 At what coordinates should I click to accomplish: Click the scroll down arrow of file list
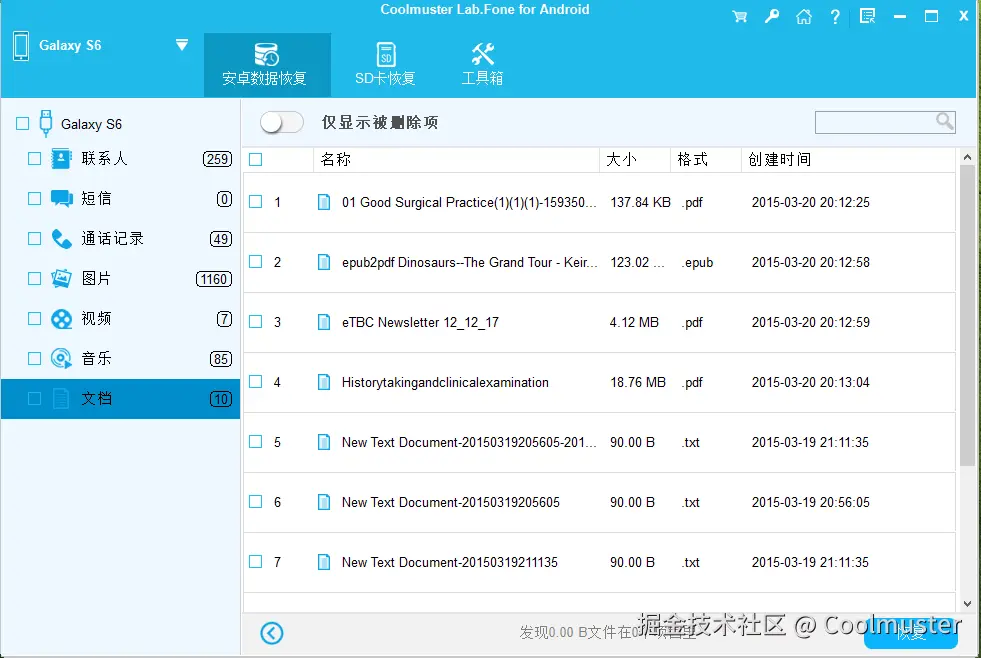(967, 604)
